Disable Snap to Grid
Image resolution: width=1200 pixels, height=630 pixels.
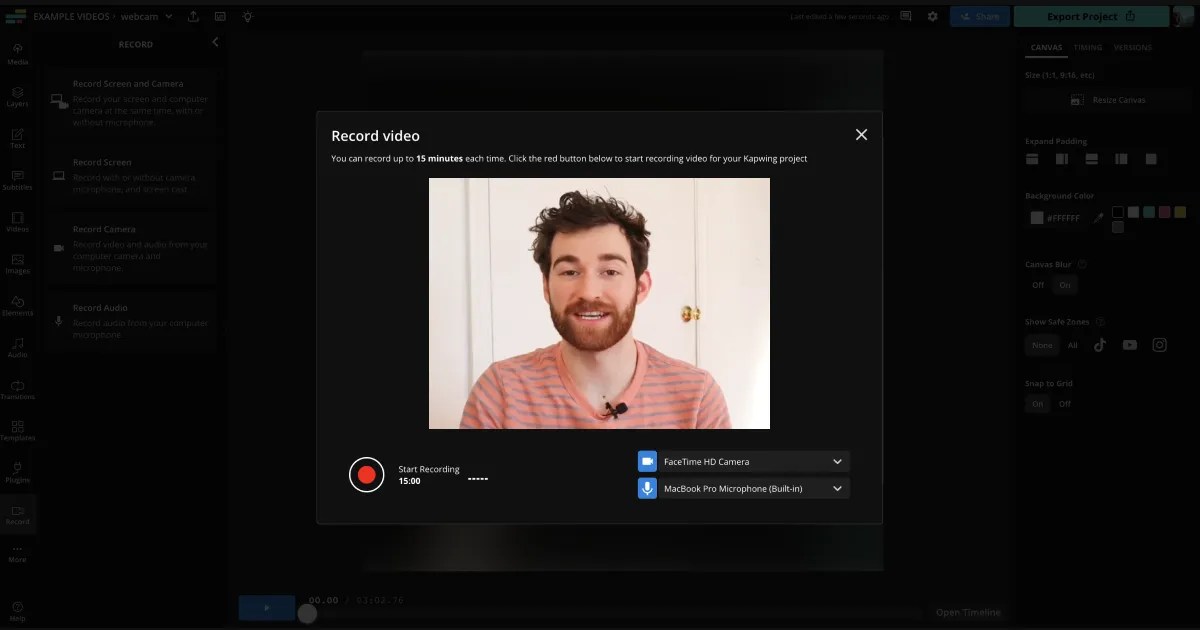tap(1064, 403)
